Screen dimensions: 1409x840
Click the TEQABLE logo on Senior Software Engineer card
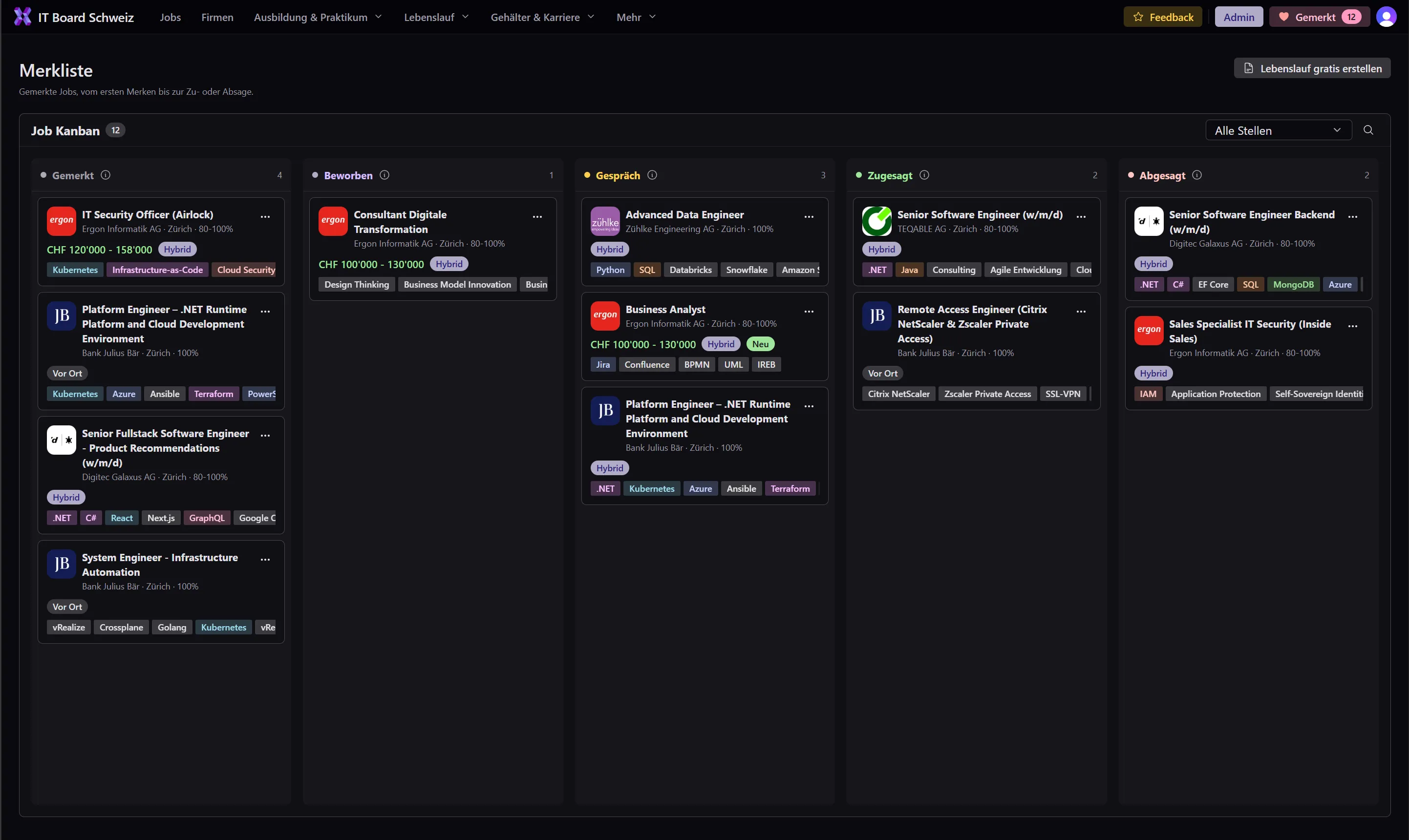(x=877, y=221)
